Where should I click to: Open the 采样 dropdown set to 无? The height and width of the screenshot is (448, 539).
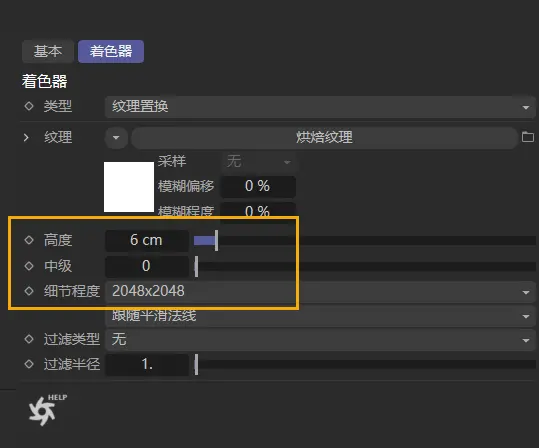pyautogui.click(x=258, y=161)
